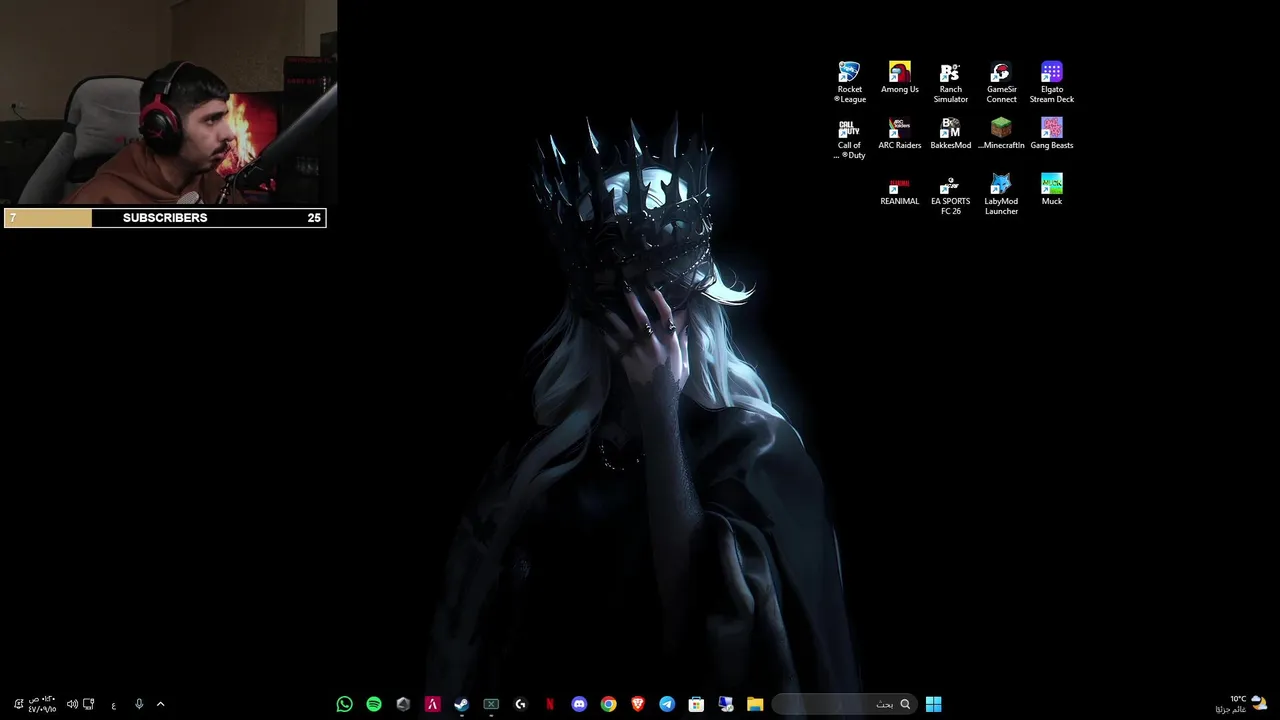Select the Elgato Stream Deck icon

tap(1051, 82)
